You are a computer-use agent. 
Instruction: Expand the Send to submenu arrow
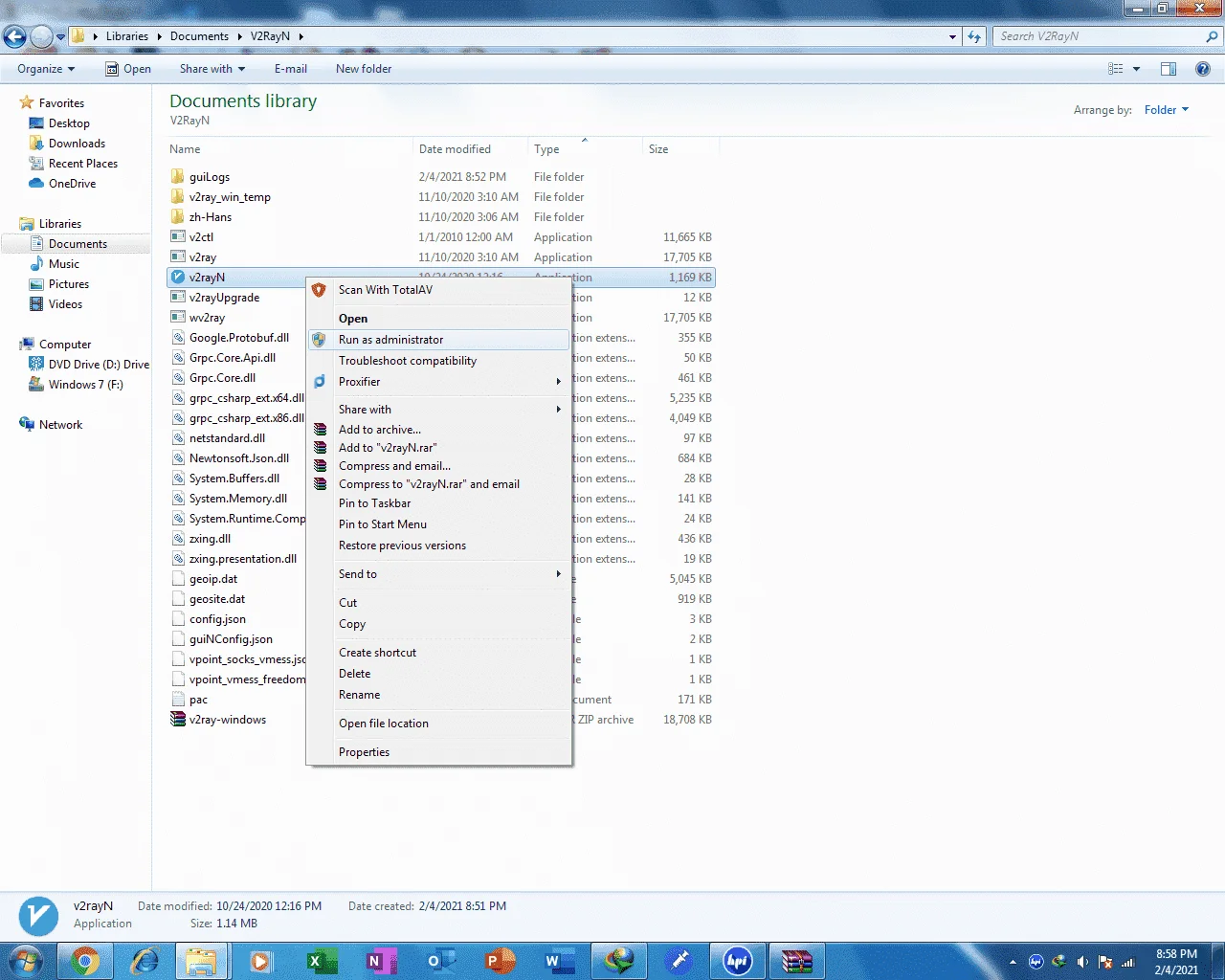pos(559,574)
